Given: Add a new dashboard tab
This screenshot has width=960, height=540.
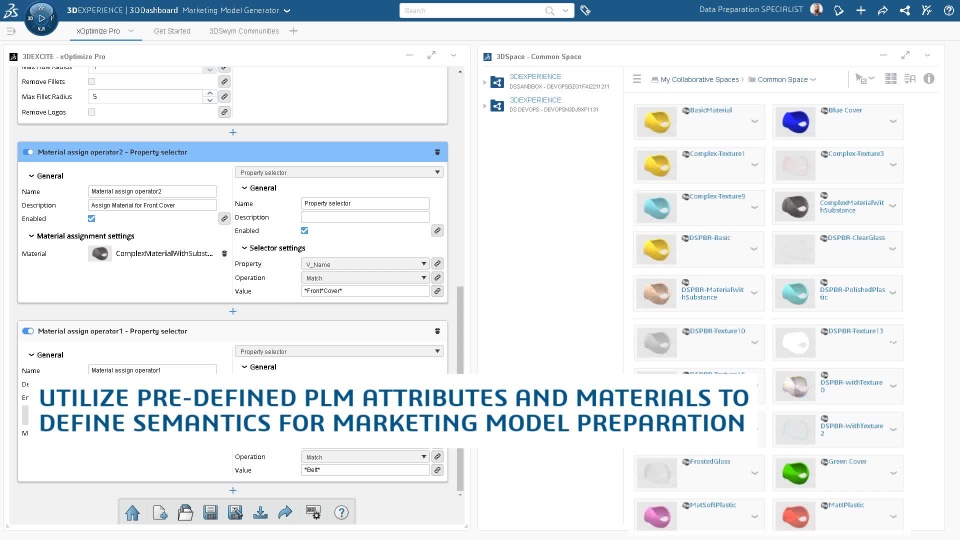Looking at the screenshot, I should pos(293,31).
